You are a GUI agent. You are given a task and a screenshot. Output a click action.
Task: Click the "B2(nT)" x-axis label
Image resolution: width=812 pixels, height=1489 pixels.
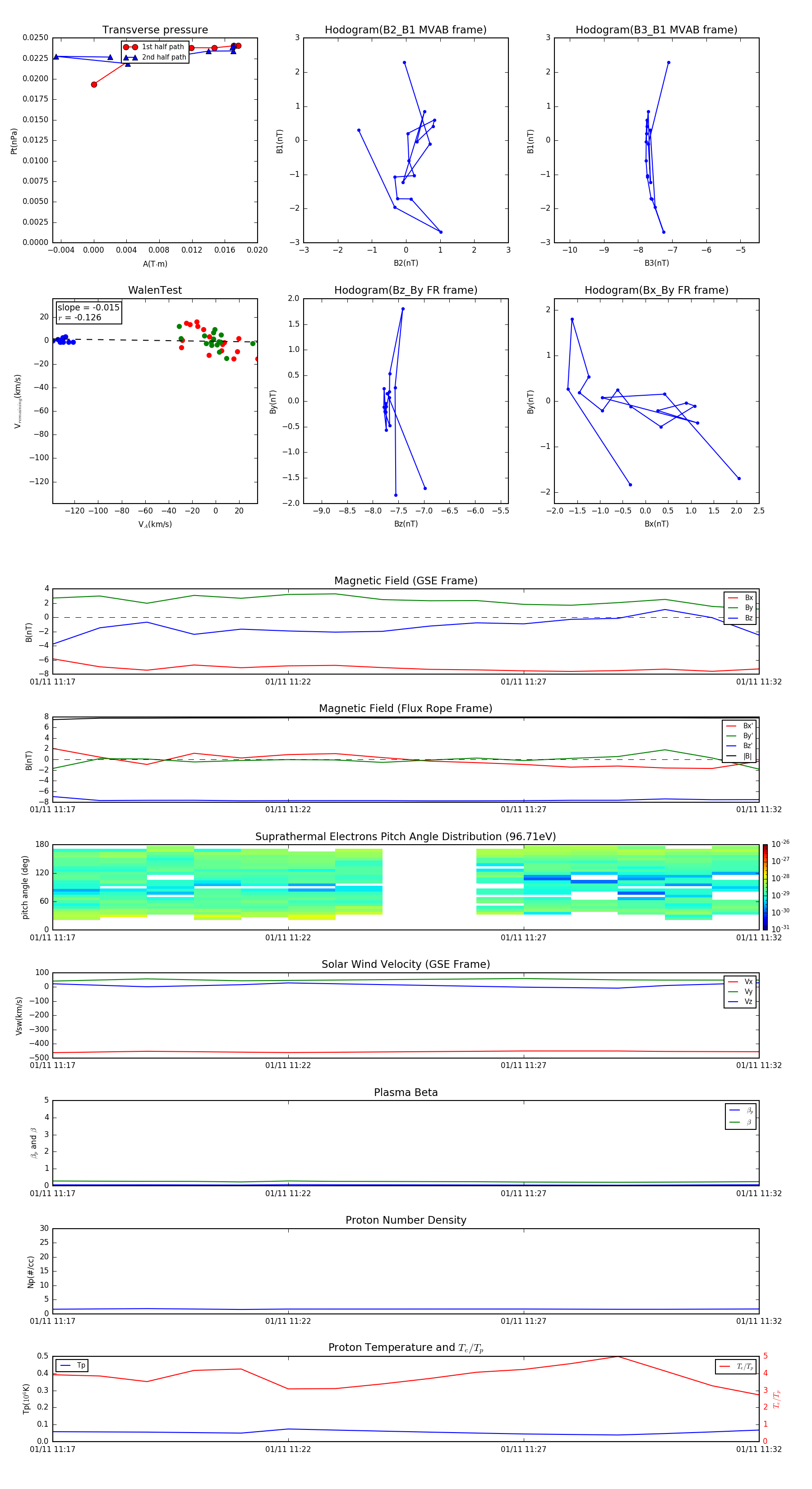406,263
